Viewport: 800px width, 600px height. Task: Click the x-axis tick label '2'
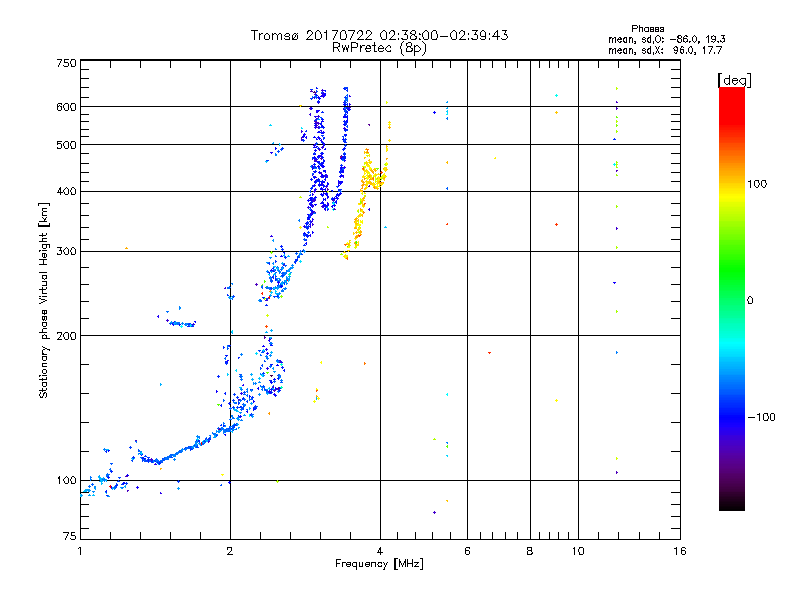[x=230, y=551]
